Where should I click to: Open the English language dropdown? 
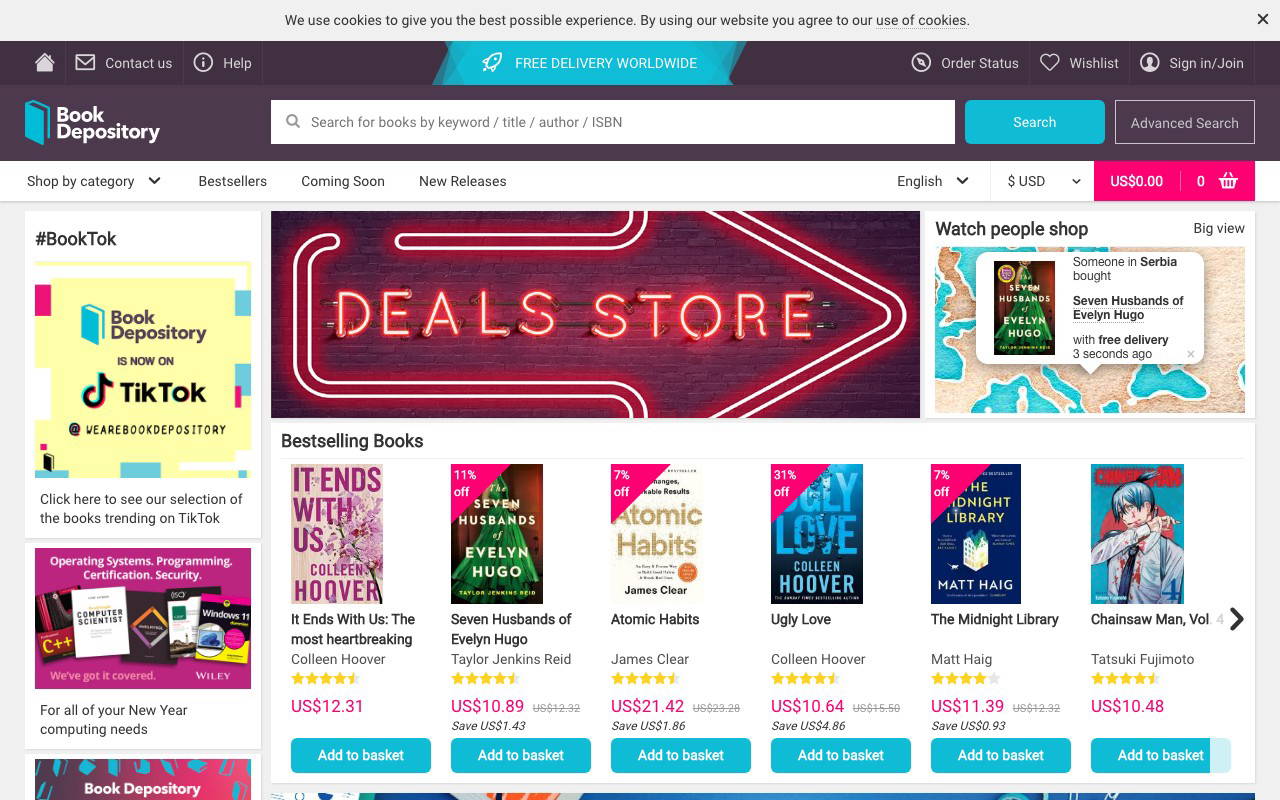coord(931,181)
